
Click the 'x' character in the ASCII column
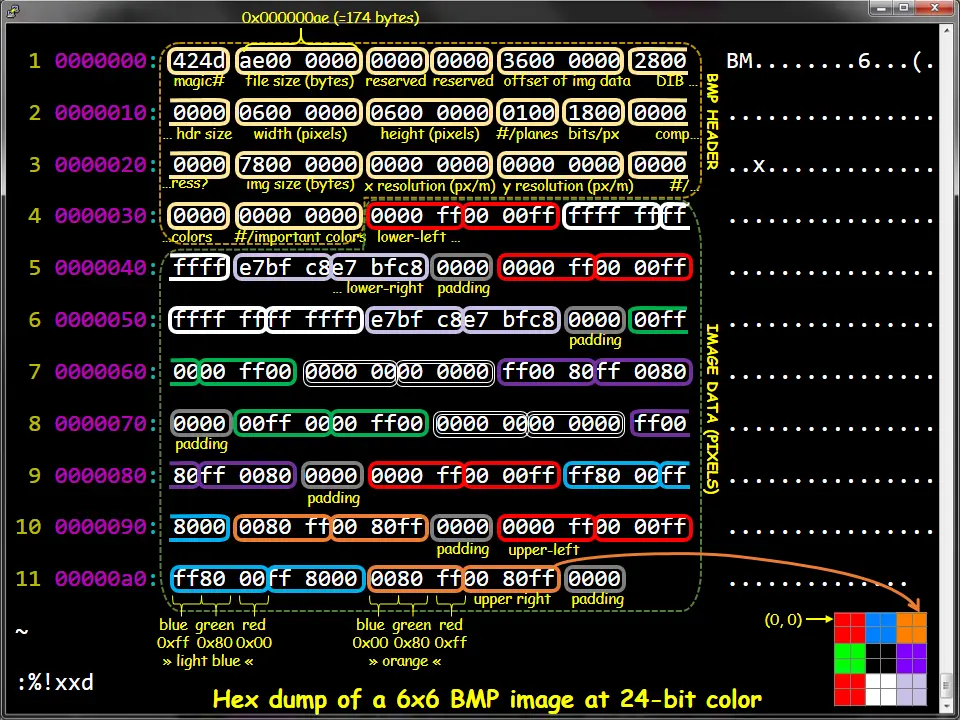(x=759, y=165)
